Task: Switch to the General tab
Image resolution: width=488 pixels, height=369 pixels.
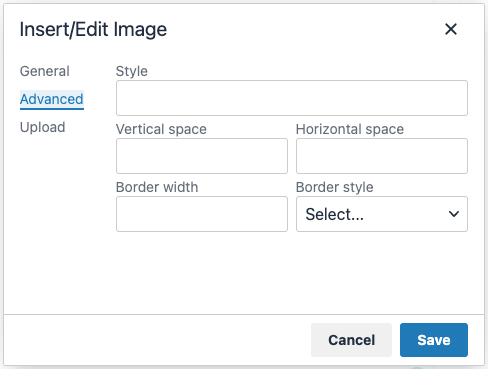Action: 45,71
